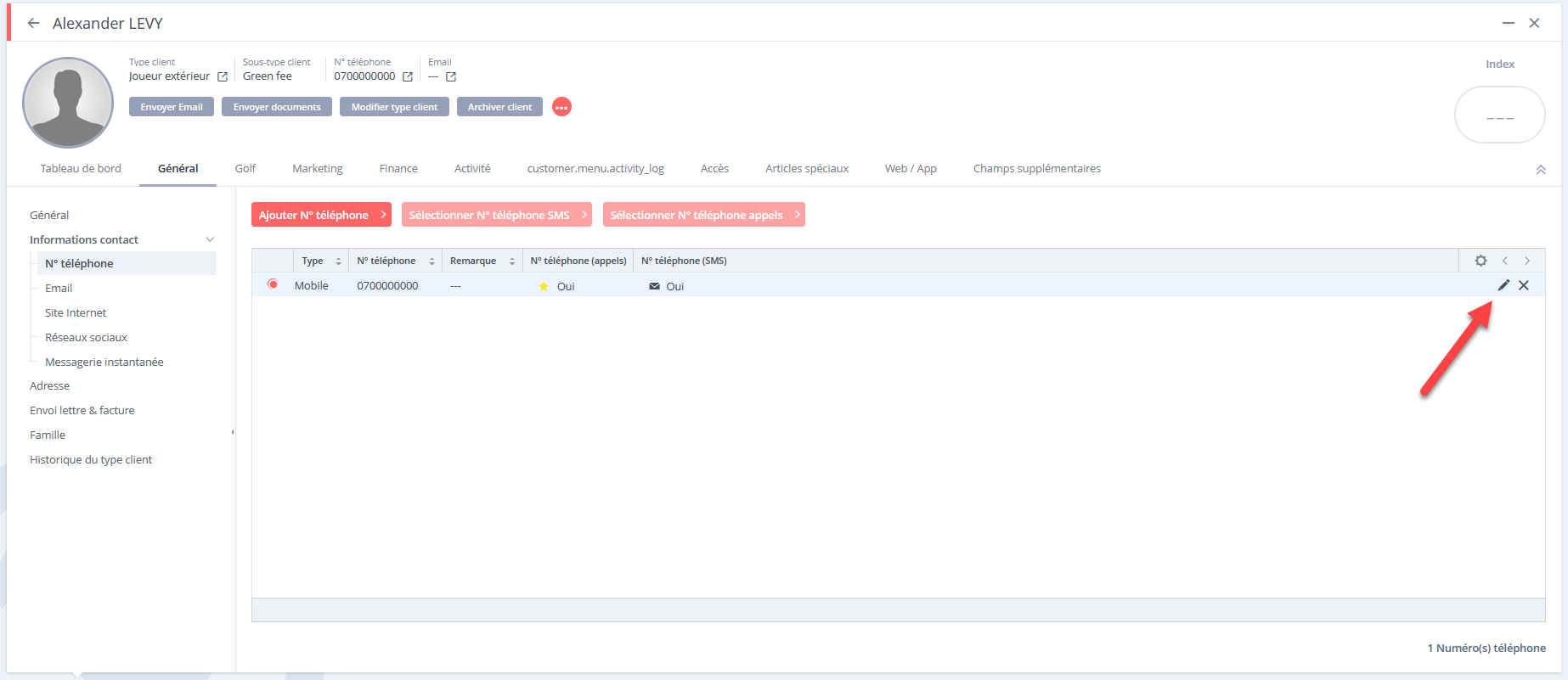Collapse the customer header with double chevron

tap(1541, 170)
